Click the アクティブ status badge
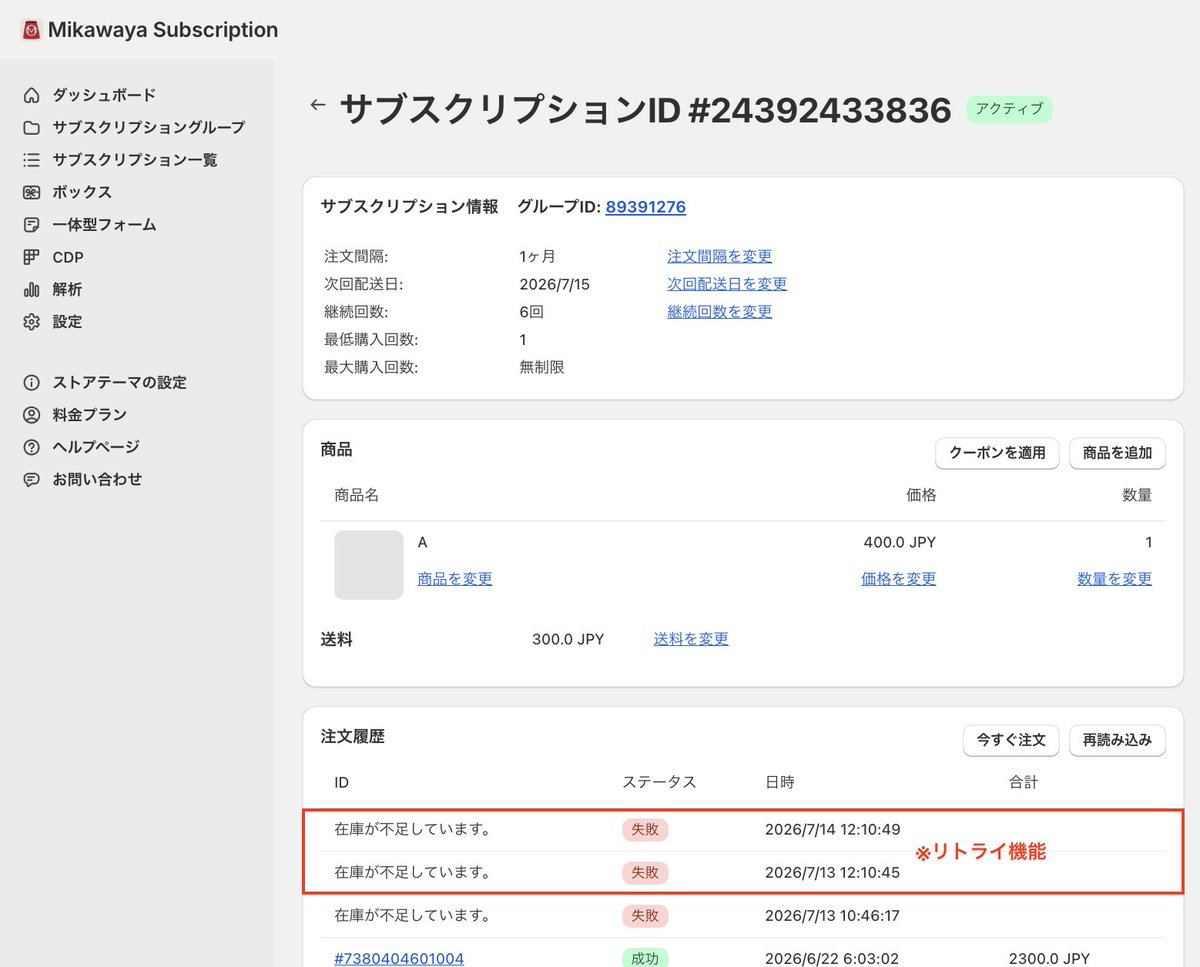 pyautogui.click(x=1009, y=109)
